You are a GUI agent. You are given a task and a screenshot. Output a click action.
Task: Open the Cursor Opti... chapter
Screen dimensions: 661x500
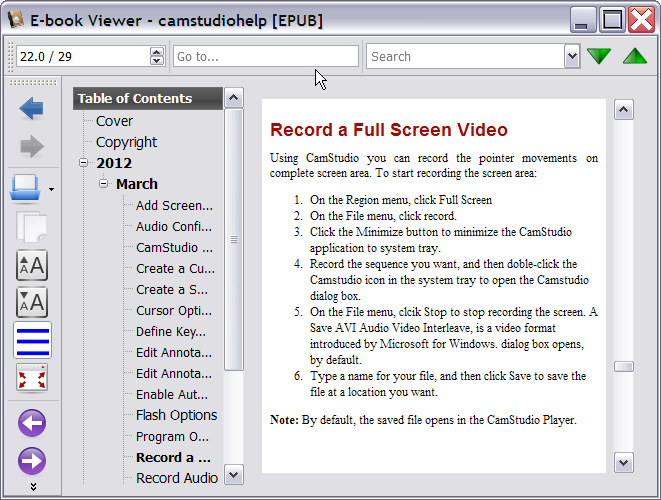click(x=174, y=311)
